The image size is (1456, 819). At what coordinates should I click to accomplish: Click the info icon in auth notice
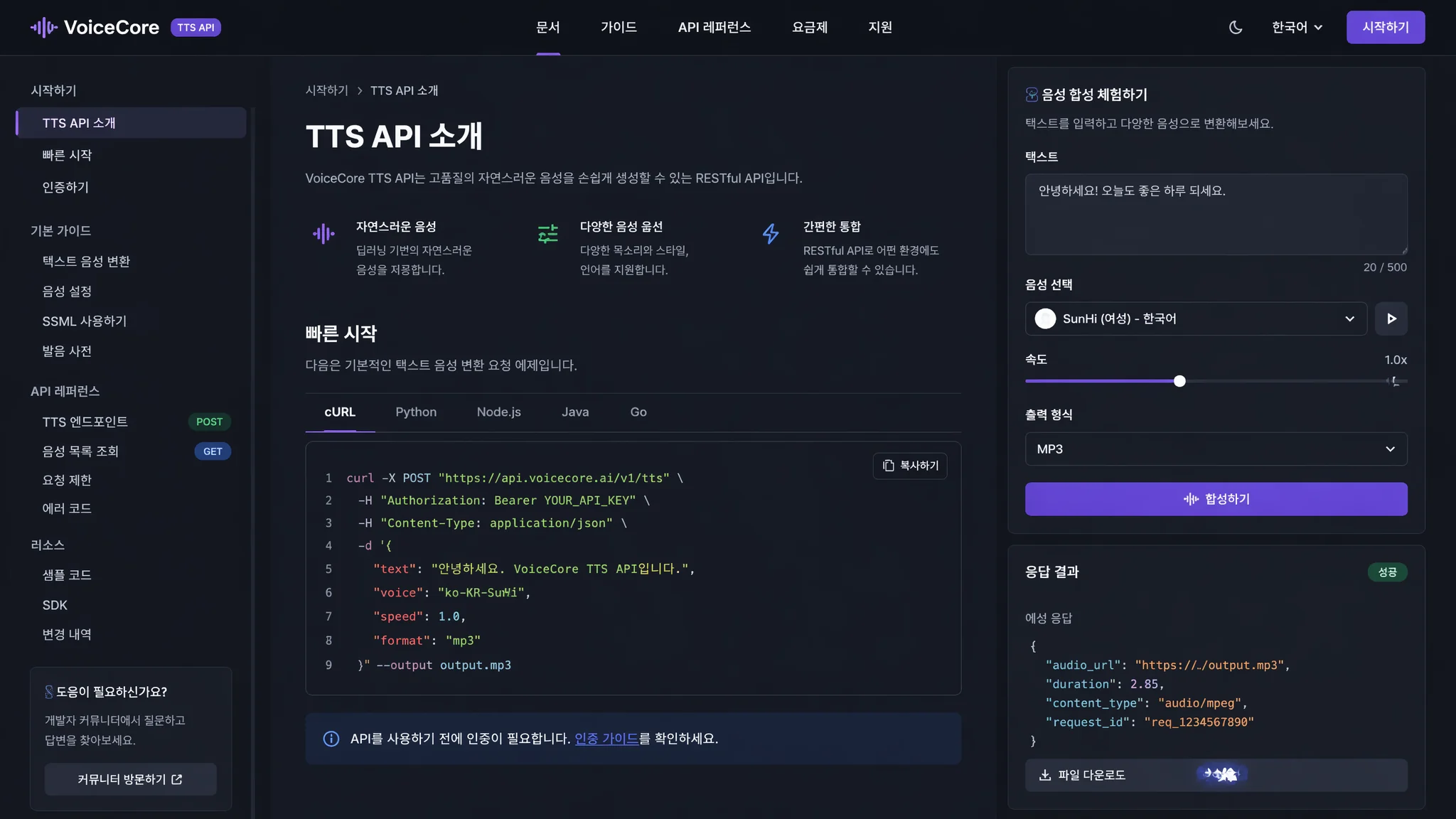click(331, 738)
